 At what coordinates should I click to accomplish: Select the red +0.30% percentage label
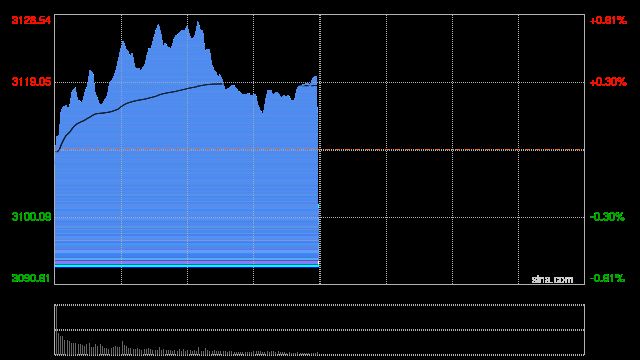(608, 82)
